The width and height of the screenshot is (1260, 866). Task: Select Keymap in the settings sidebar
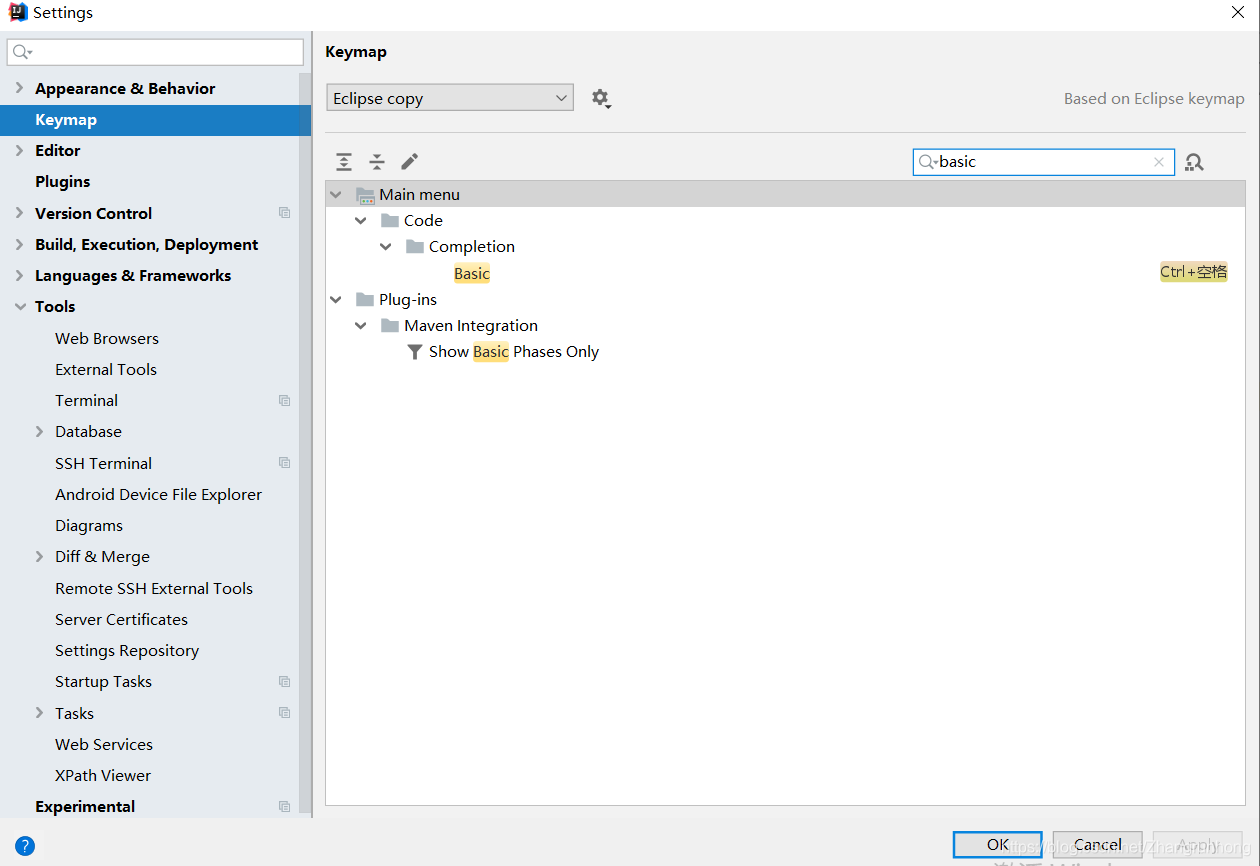[155, 120]
